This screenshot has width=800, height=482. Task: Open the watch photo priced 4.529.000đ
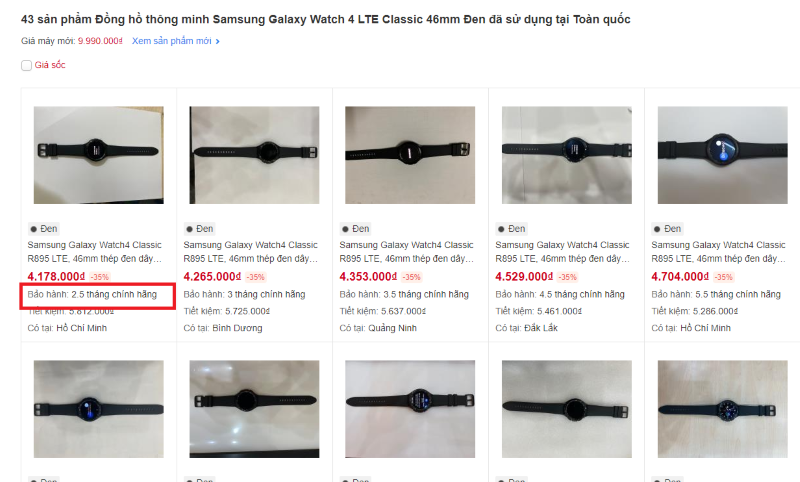click(566, 155)
